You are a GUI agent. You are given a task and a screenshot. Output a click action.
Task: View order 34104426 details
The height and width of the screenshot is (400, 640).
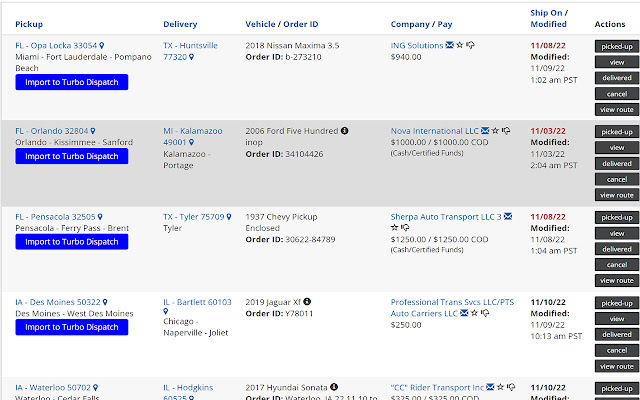pos(617,148)
